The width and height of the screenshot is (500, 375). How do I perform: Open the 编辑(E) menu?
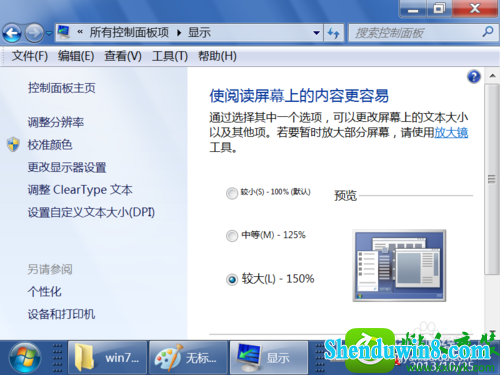pyautogui.click(x=76, y=56)
